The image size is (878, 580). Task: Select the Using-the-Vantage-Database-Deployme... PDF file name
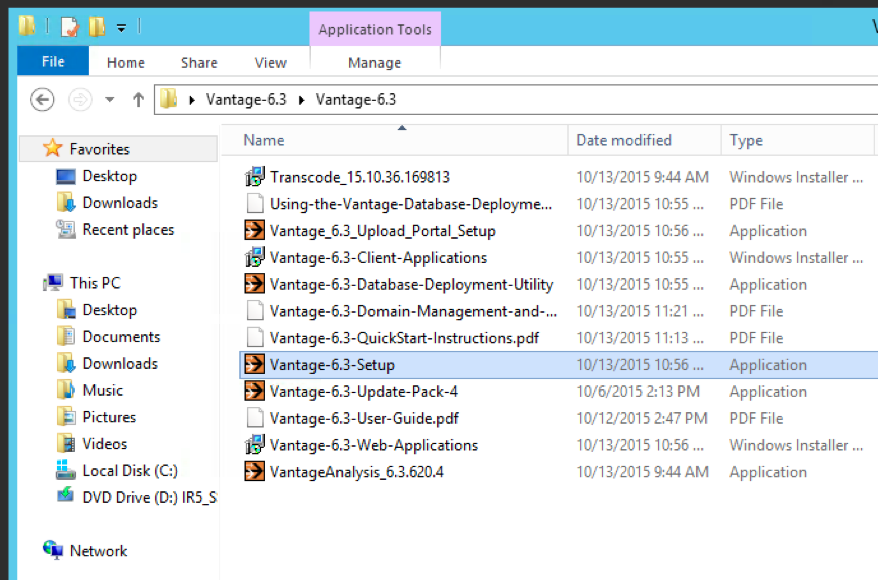pos(410,204)
